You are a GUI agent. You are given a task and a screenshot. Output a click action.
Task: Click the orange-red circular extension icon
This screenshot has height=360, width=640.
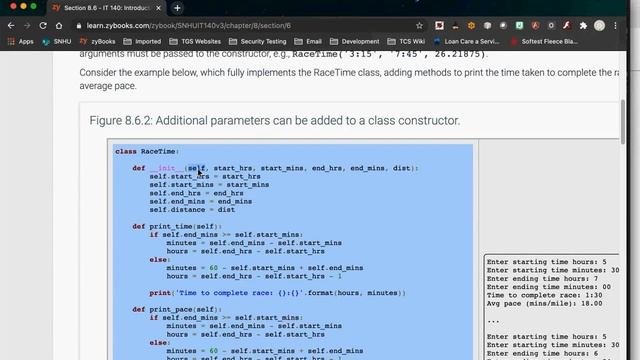point(535,25)
